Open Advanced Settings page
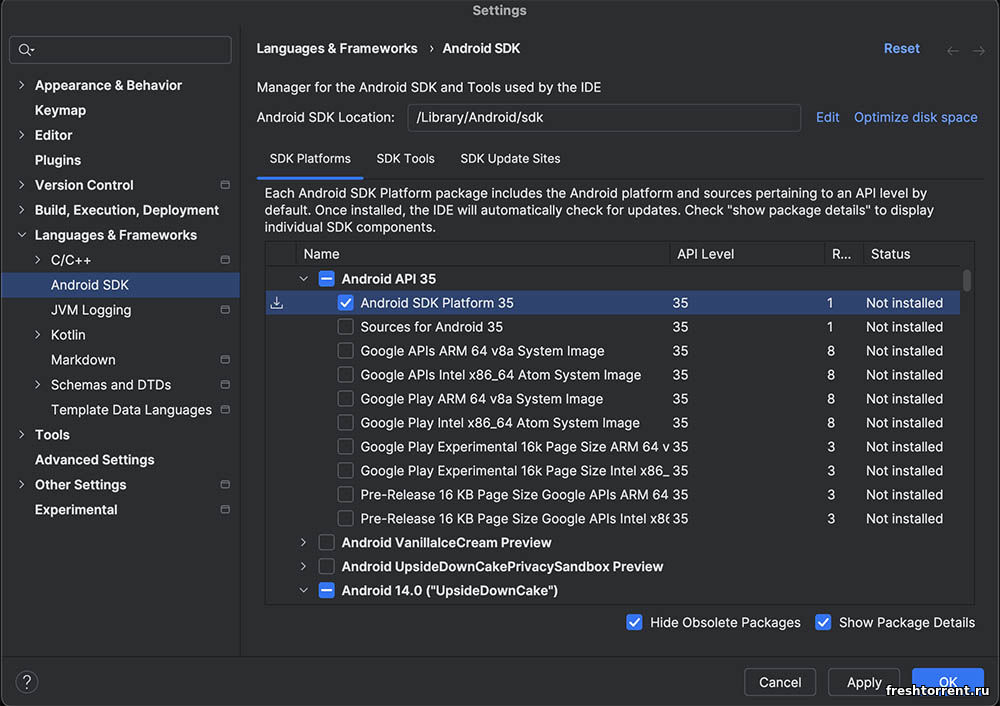Image resolution: width=1000 pixels, height=706 pixels. [95, 460]
